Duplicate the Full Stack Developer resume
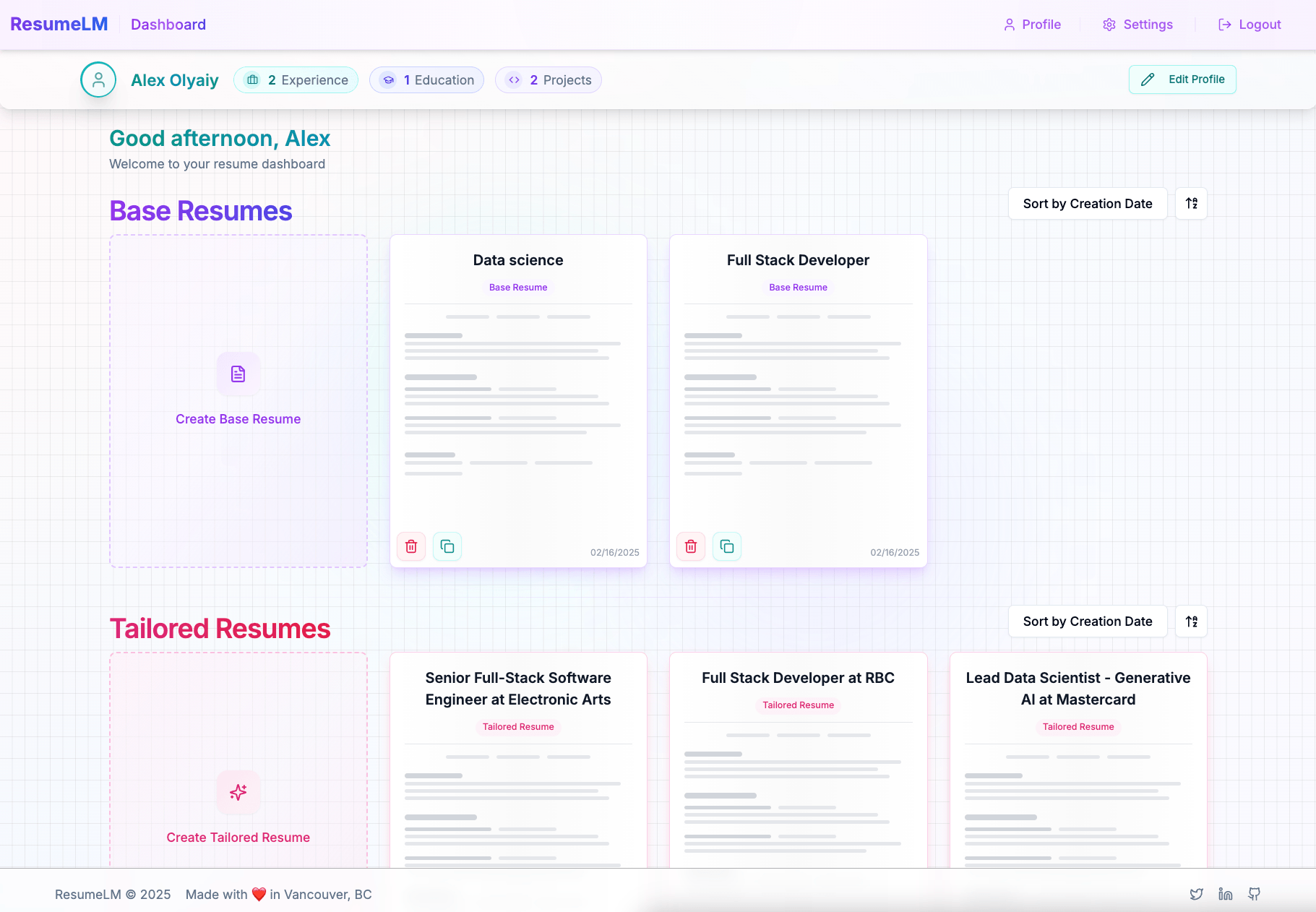Image resolution: width=1316 pixels, height=912 pixels. [x=726, y=546]
